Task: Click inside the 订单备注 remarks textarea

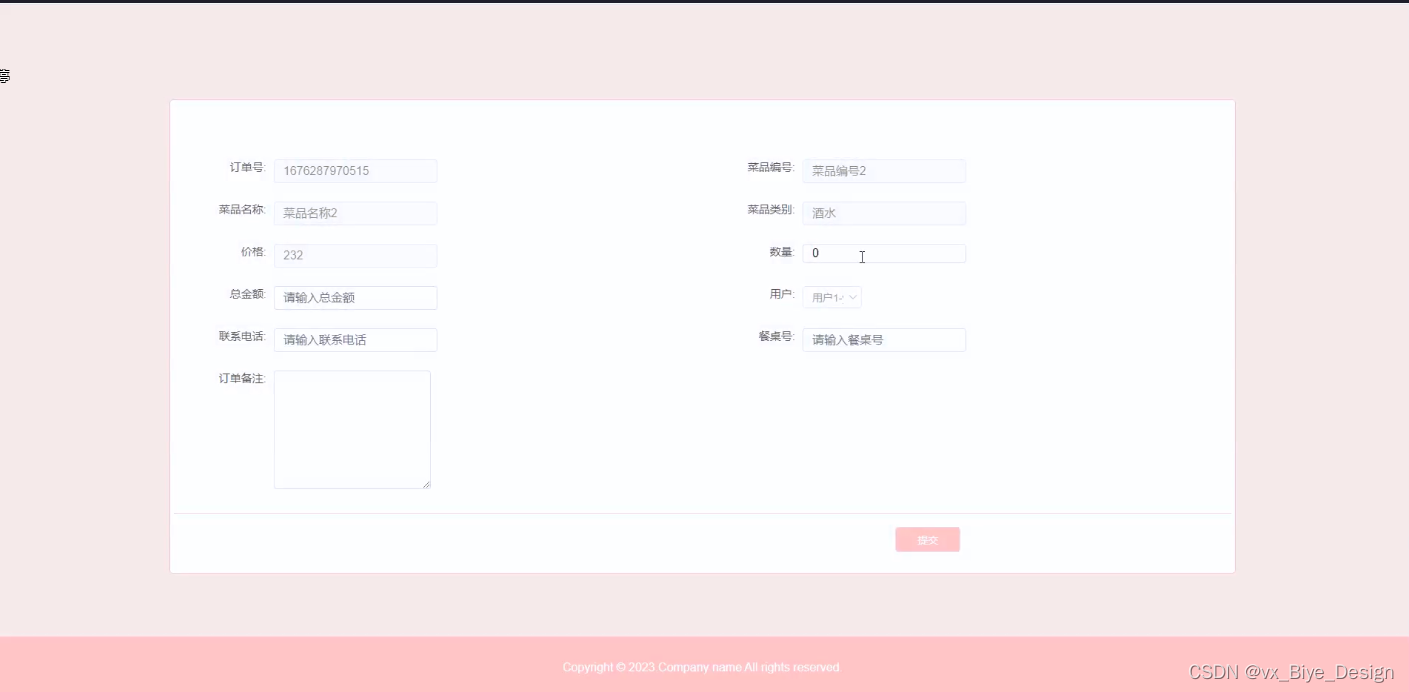Action: point(352,429)
